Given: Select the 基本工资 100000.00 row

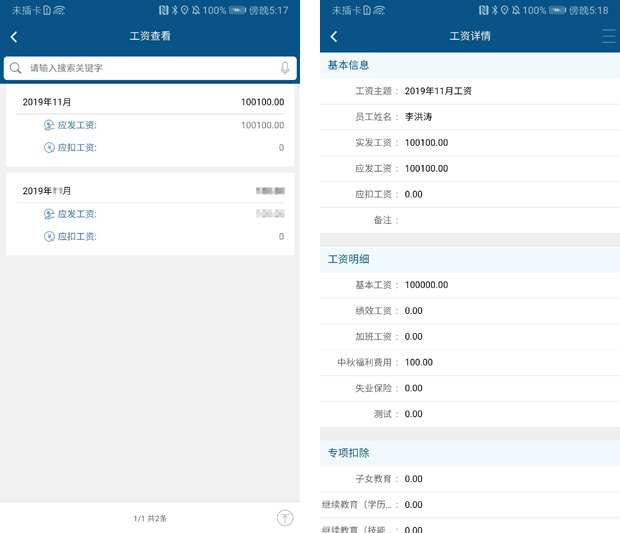Looking at the screenshot, I should tap(470, 285).
